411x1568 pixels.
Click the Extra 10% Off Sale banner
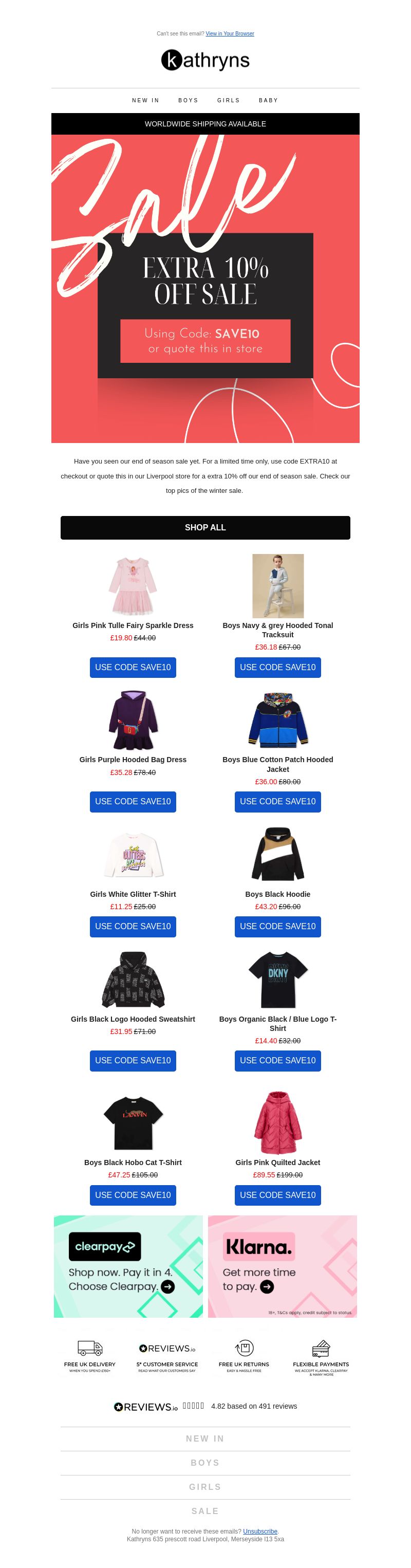click(x=205, y=288)
